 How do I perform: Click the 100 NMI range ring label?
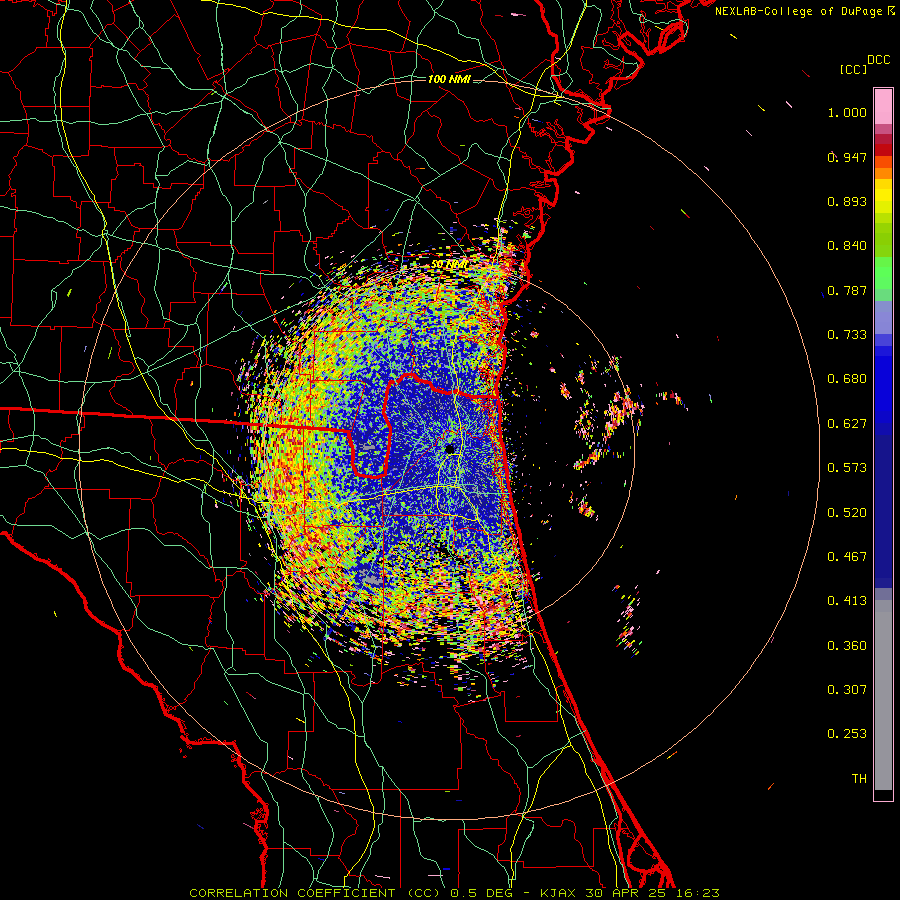[449, 79]
